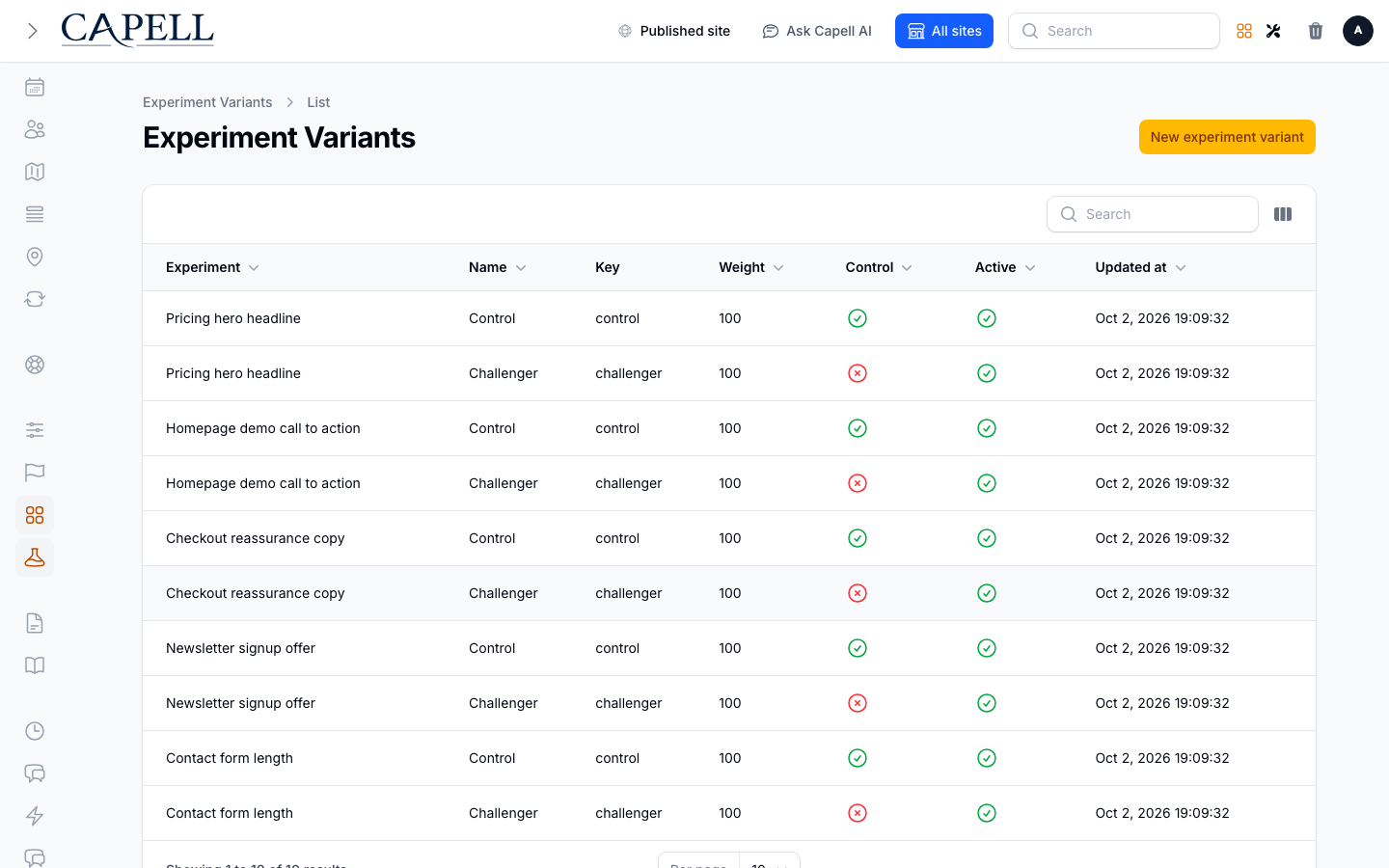Open the lifebuoy icon in the sidebar
This screenshot has height=868, width=1389.
(35, 365)
